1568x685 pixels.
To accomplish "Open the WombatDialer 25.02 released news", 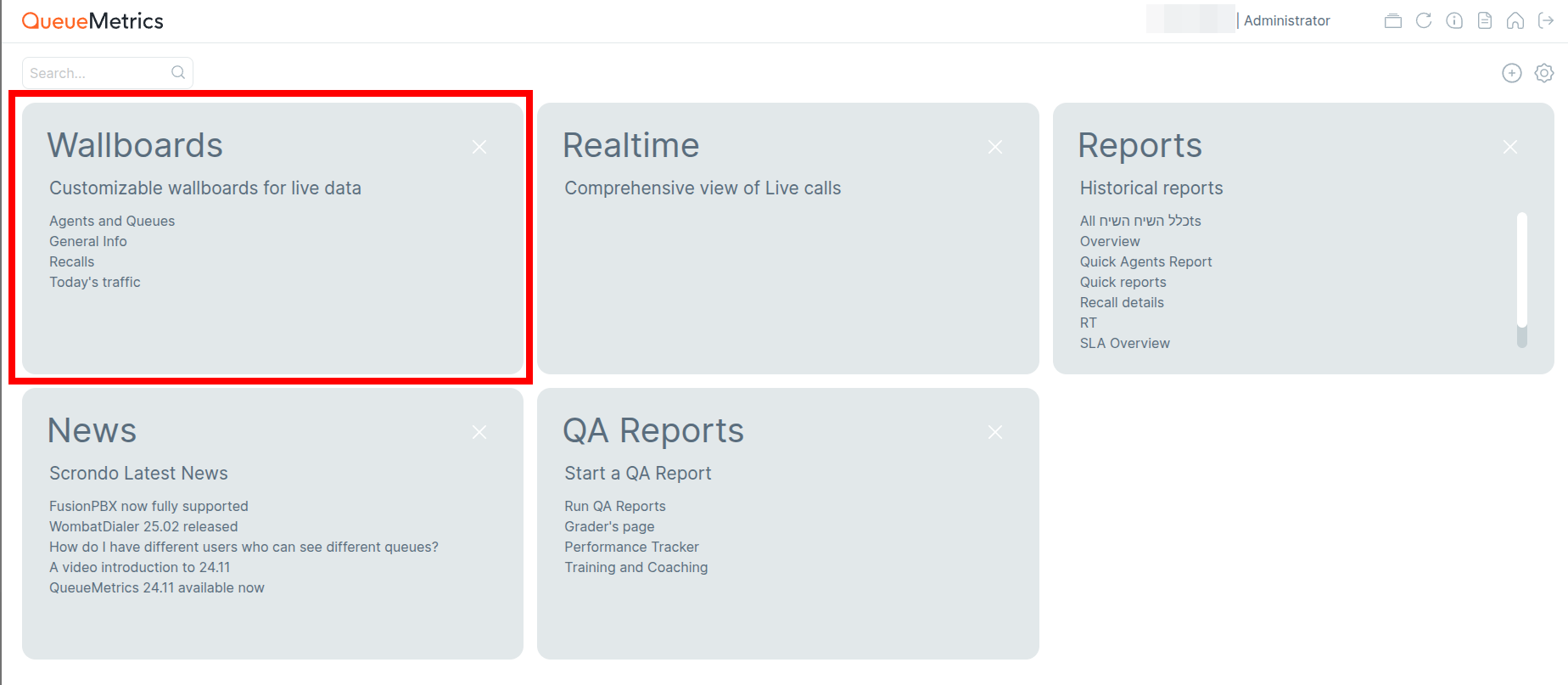I will coord(143,527).
